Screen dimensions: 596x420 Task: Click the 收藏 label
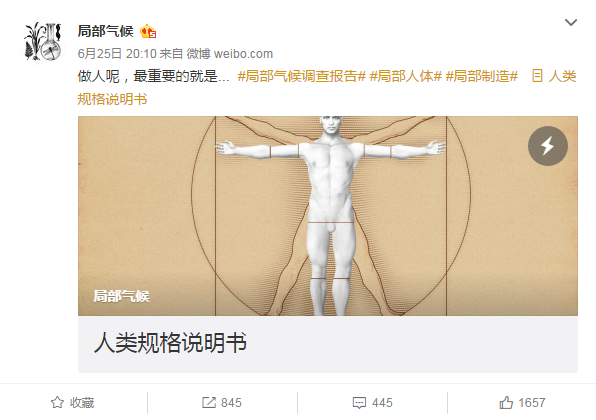point(82,403)
